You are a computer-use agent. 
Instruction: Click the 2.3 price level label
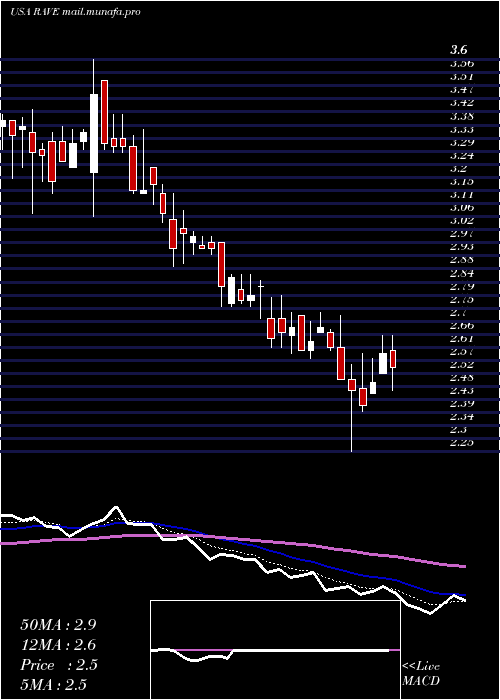(458, 429)
